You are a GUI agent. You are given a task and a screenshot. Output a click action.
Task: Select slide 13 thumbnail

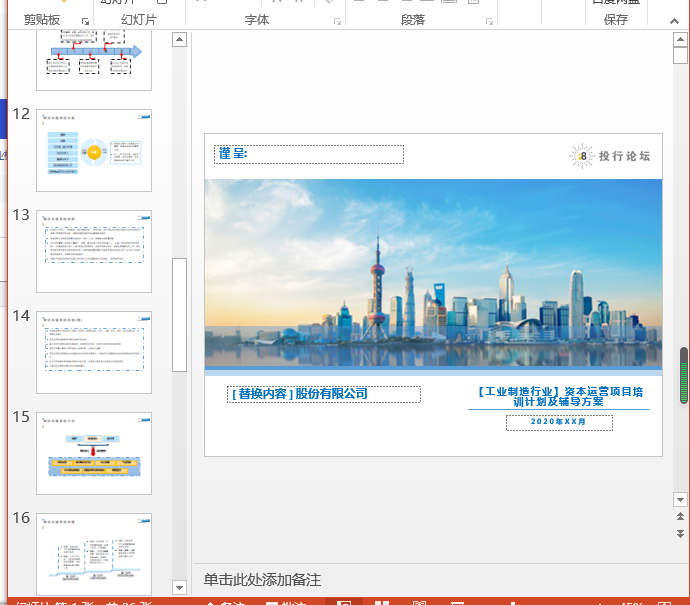[94, 251]
